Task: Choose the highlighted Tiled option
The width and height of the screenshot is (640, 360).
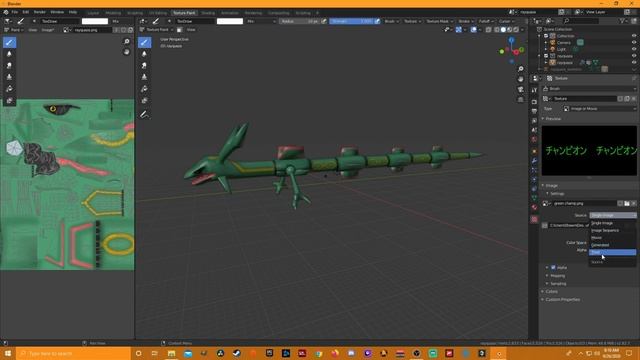Action: pos(612,252)
